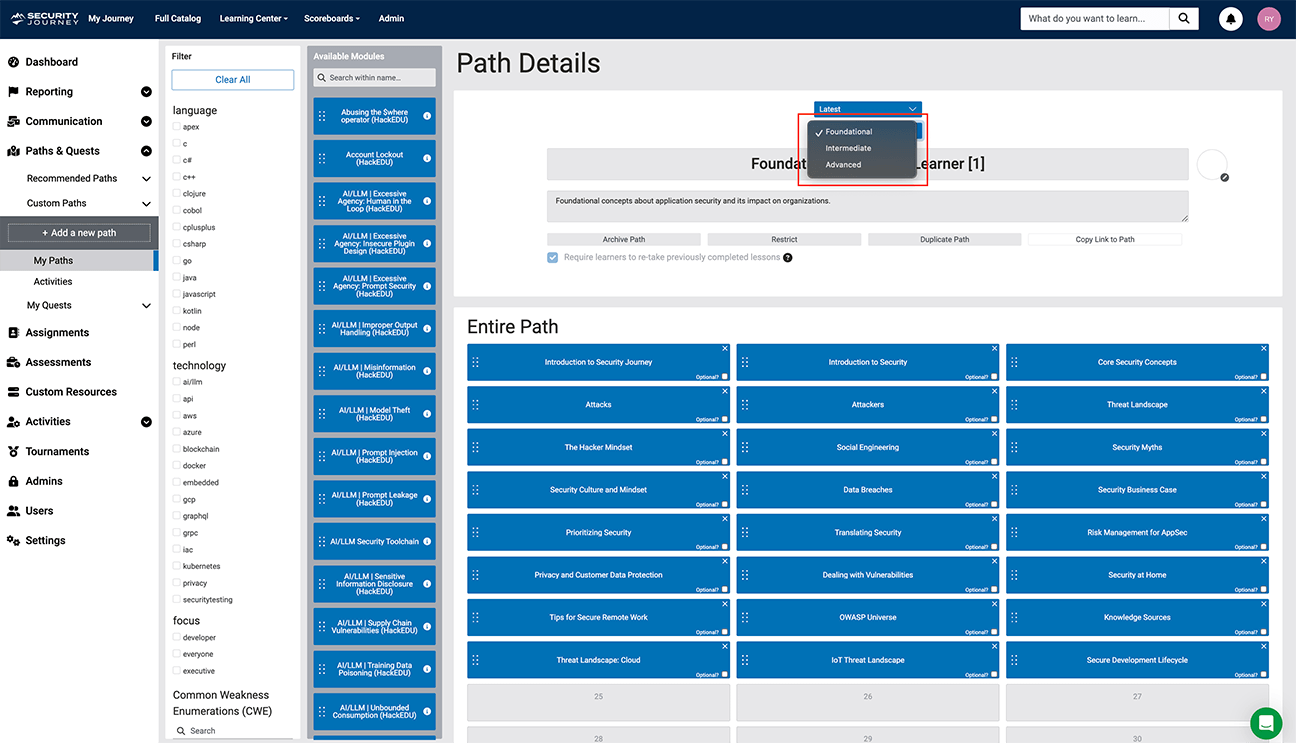Image resolution: width=1296 pixels, height=743 pixels.
Task: Click the Duplicate Path button
Action: click(x=944, y=240)
